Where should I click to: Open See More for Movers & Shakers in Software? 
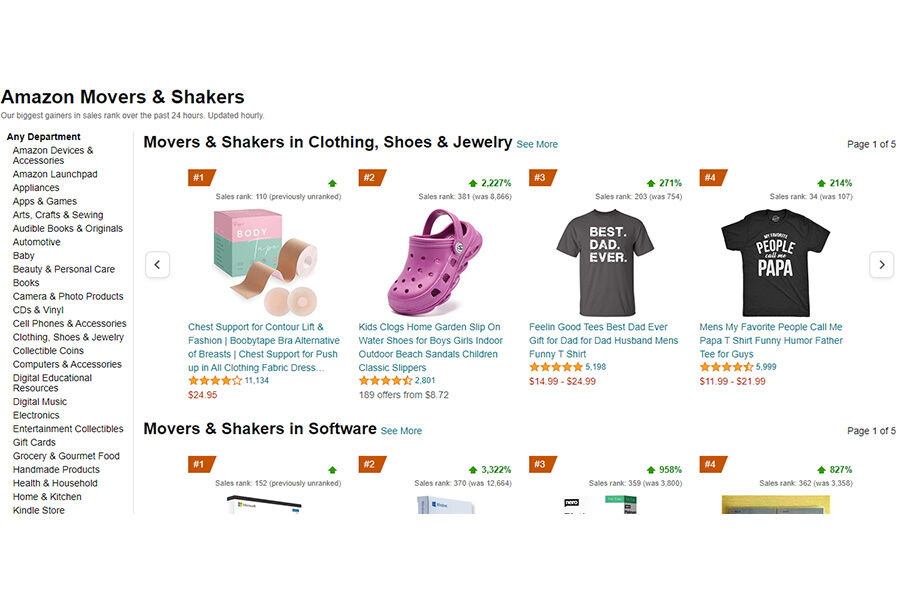[402, 431]
